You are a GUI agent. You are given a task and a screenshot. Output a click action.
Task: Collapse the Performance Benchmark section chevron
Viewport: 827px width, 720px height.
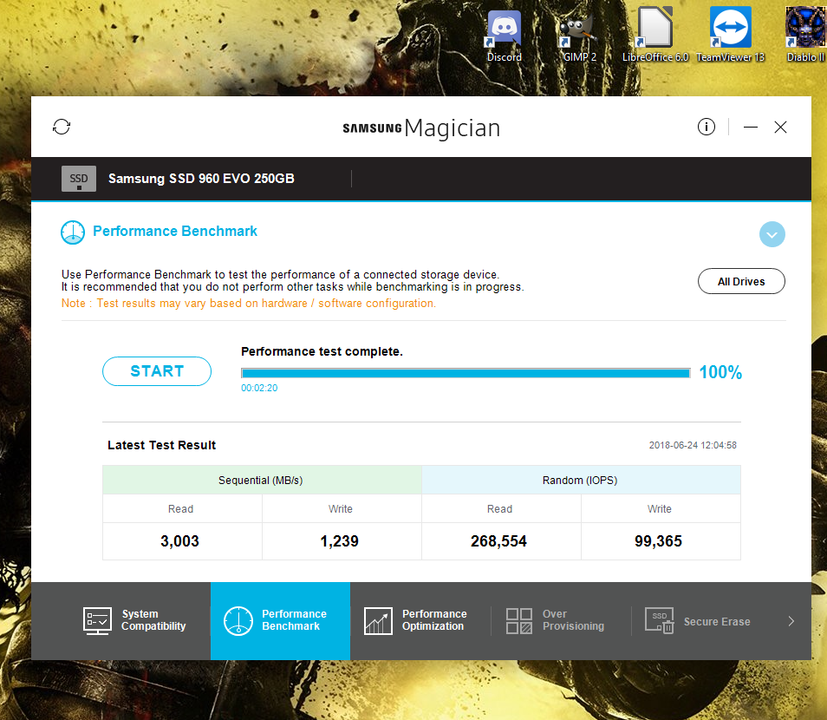coord(772,234)
